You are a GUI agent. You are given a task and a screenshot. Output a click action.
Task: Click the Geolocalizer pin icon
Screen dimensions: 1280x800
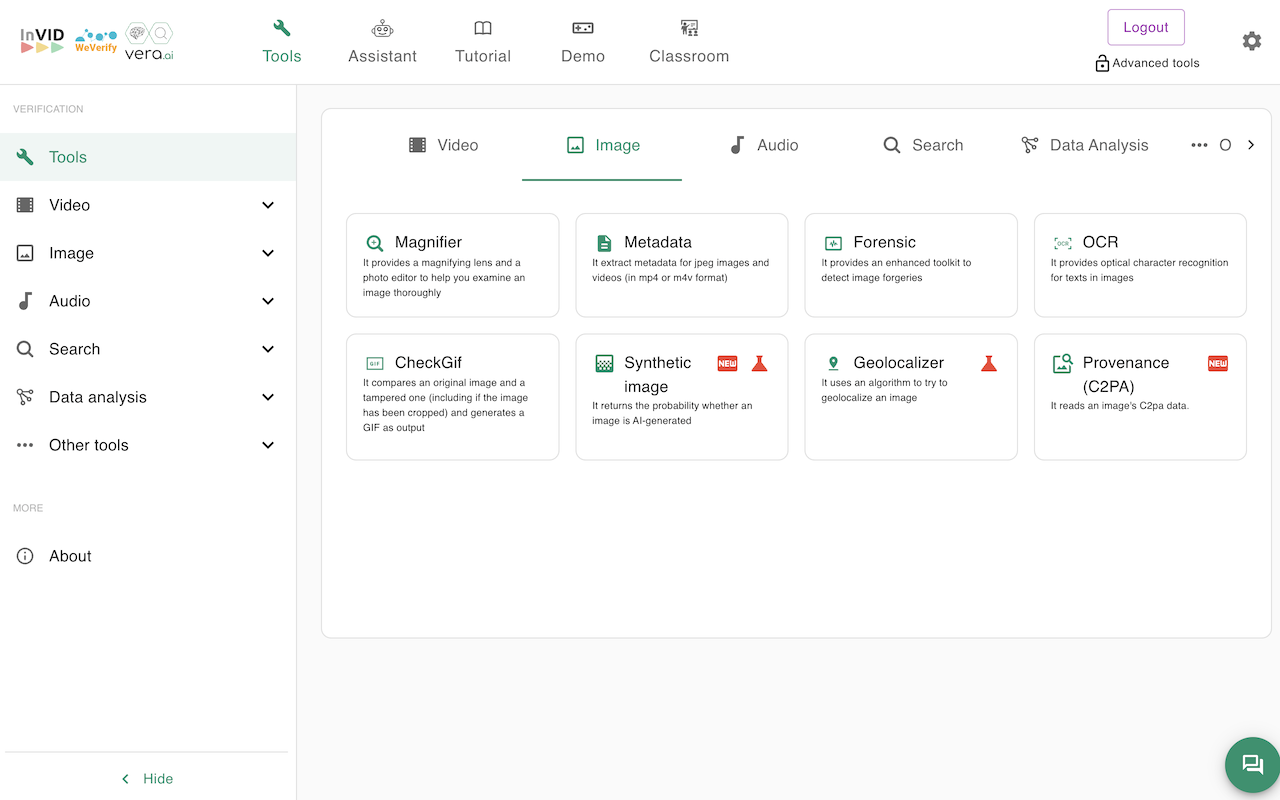pyautogui.click(x=833, y=363)
